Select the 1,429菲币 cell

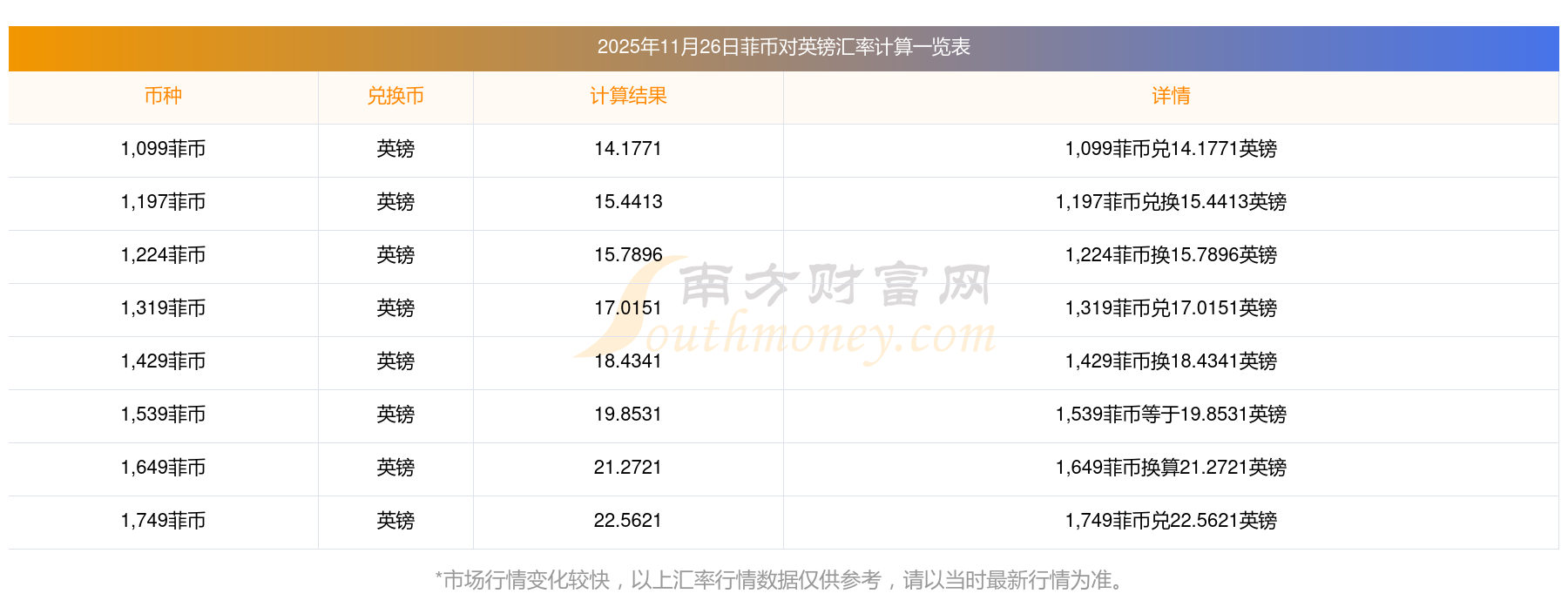click(163, 361)
